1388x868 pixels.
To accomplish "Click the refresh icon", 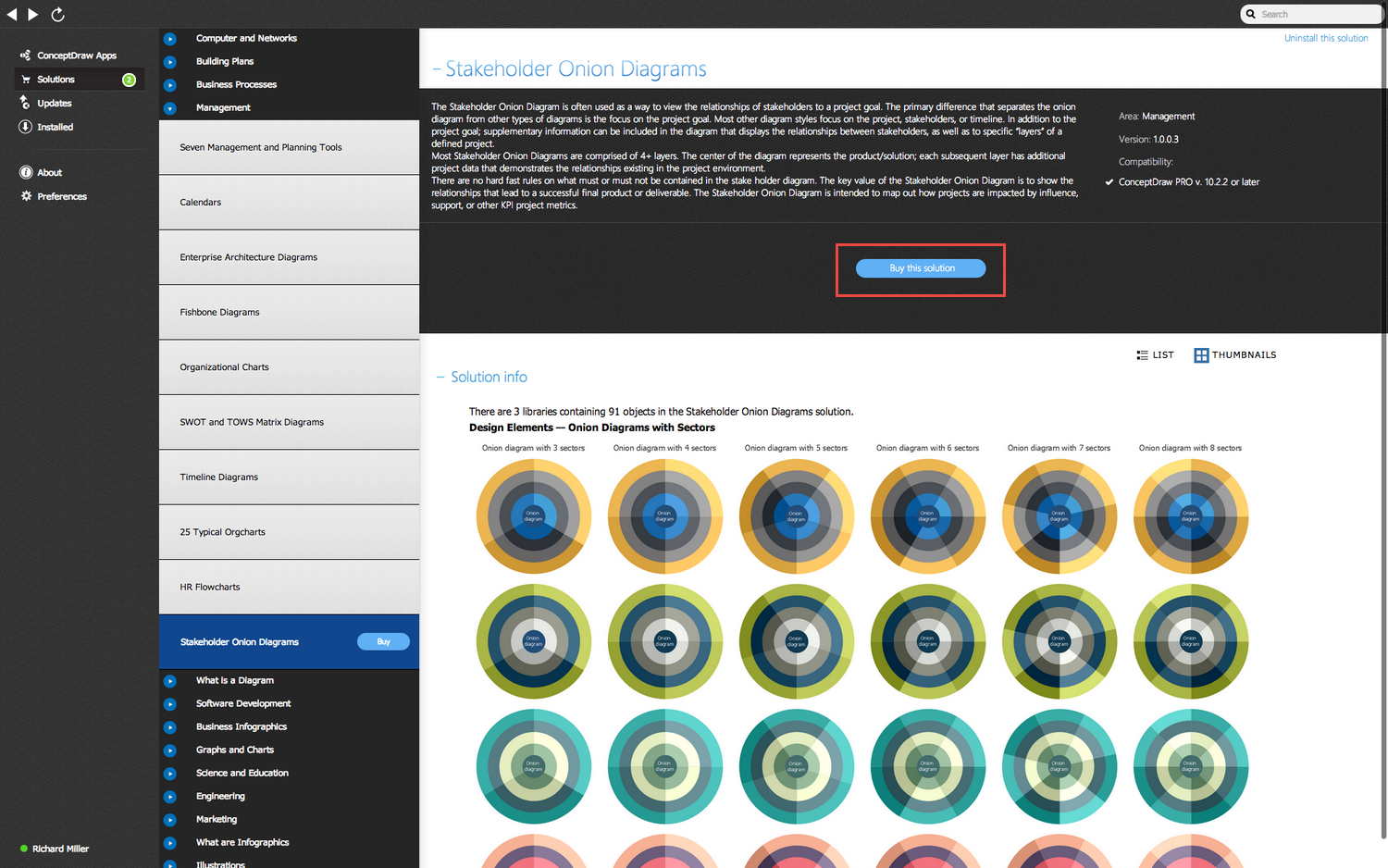I will (57, 14).
